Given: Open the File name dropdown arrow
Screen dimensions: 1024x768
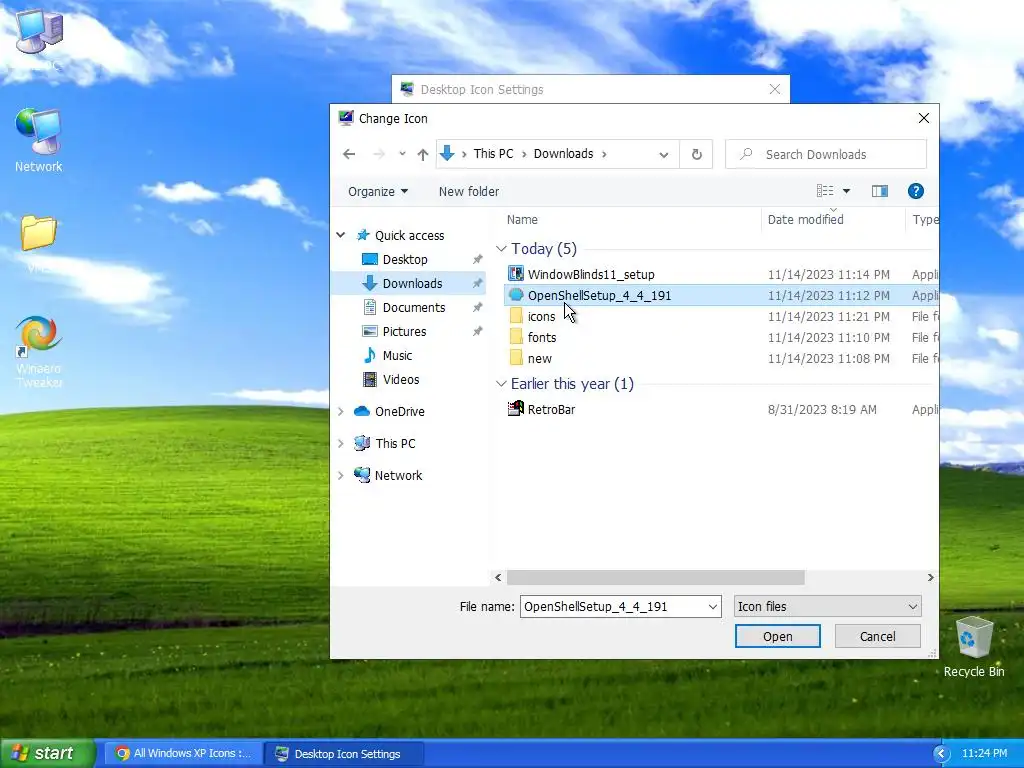Looking at the screenshot, I should click(712, 607).
